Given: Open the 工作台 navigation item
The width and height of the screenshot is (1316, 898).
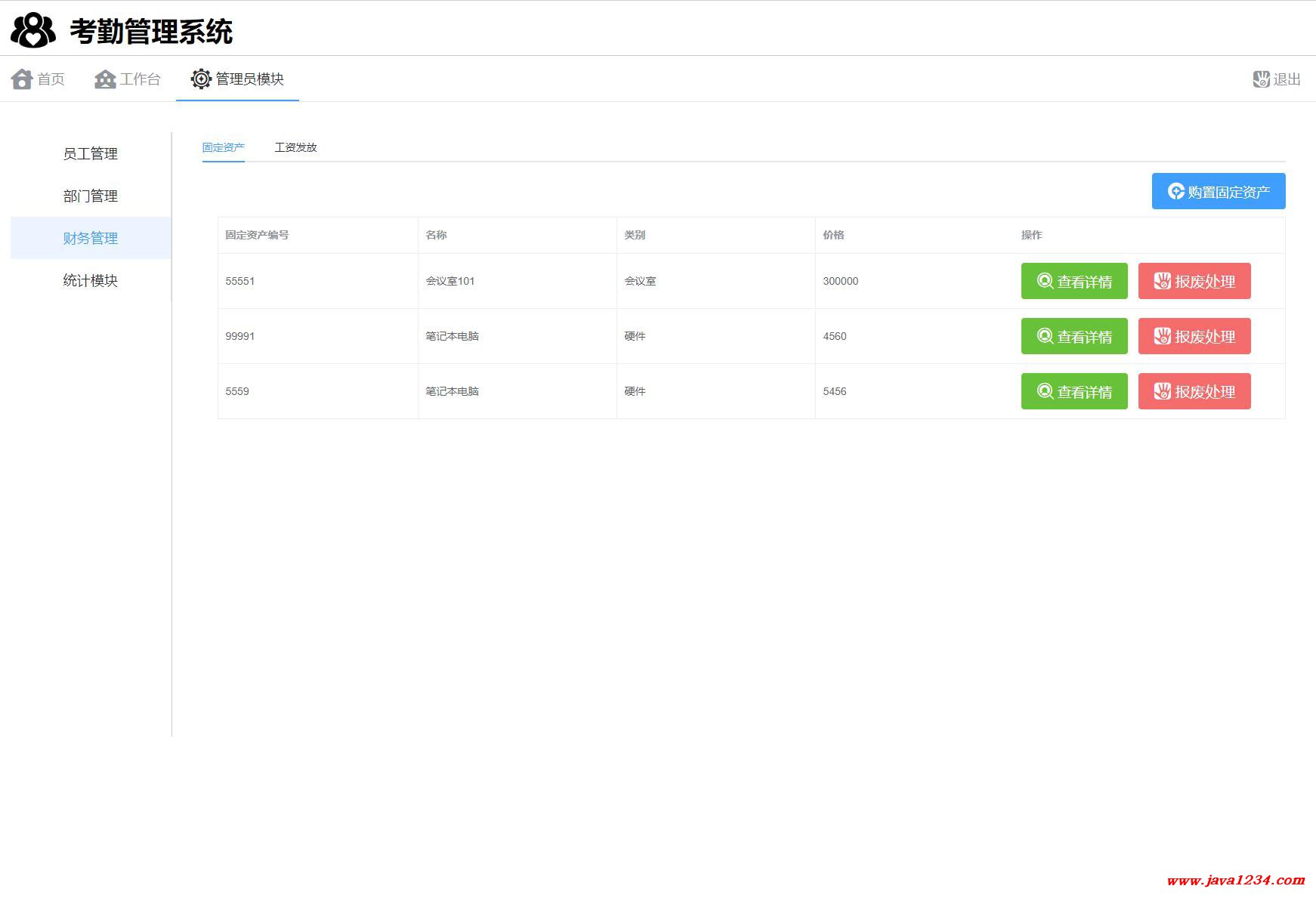Looking at the screenshot, I should [x=128, y=79].
